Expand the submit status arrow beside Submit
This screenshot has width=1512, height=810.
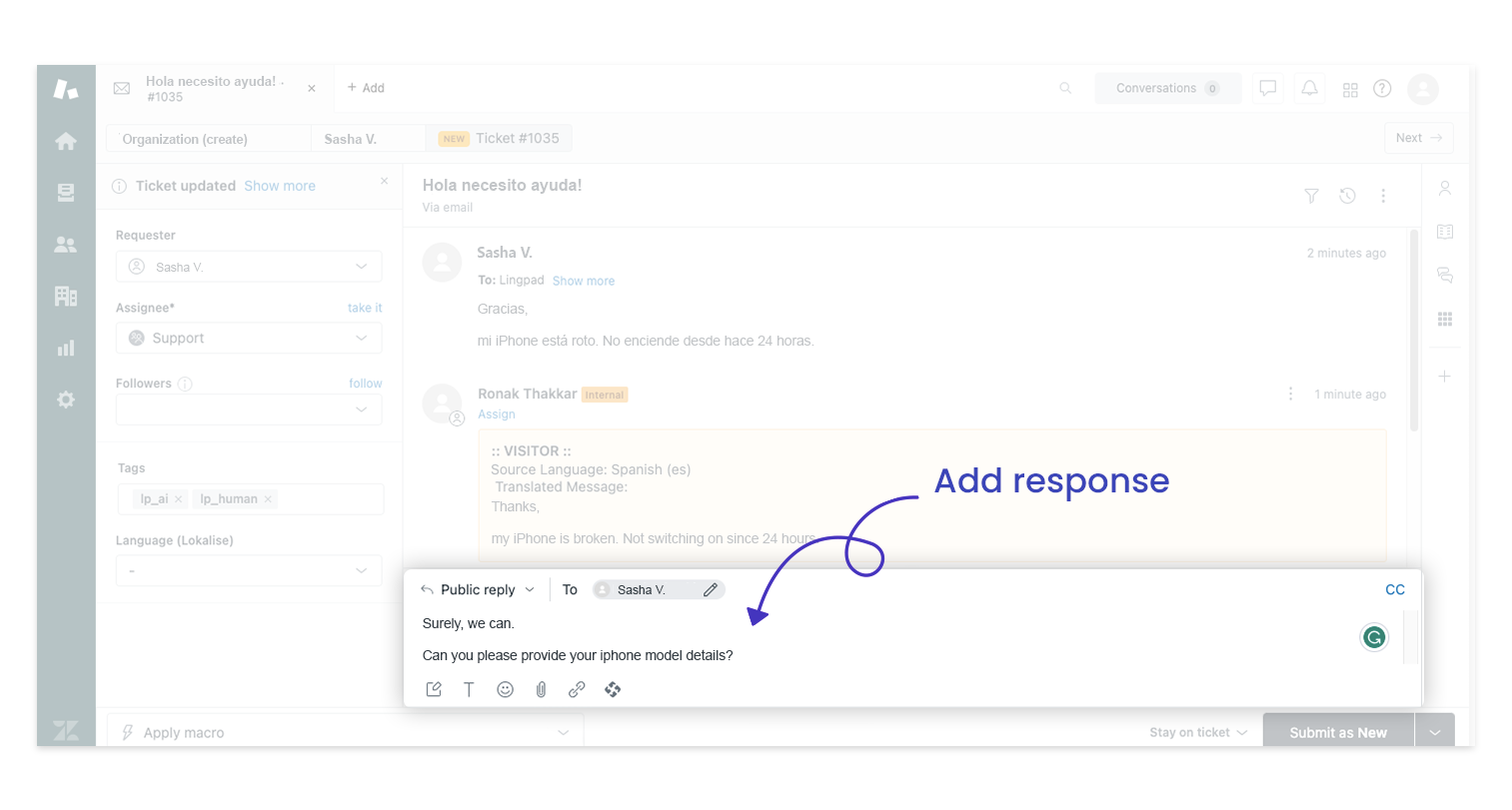[1435, 732]
